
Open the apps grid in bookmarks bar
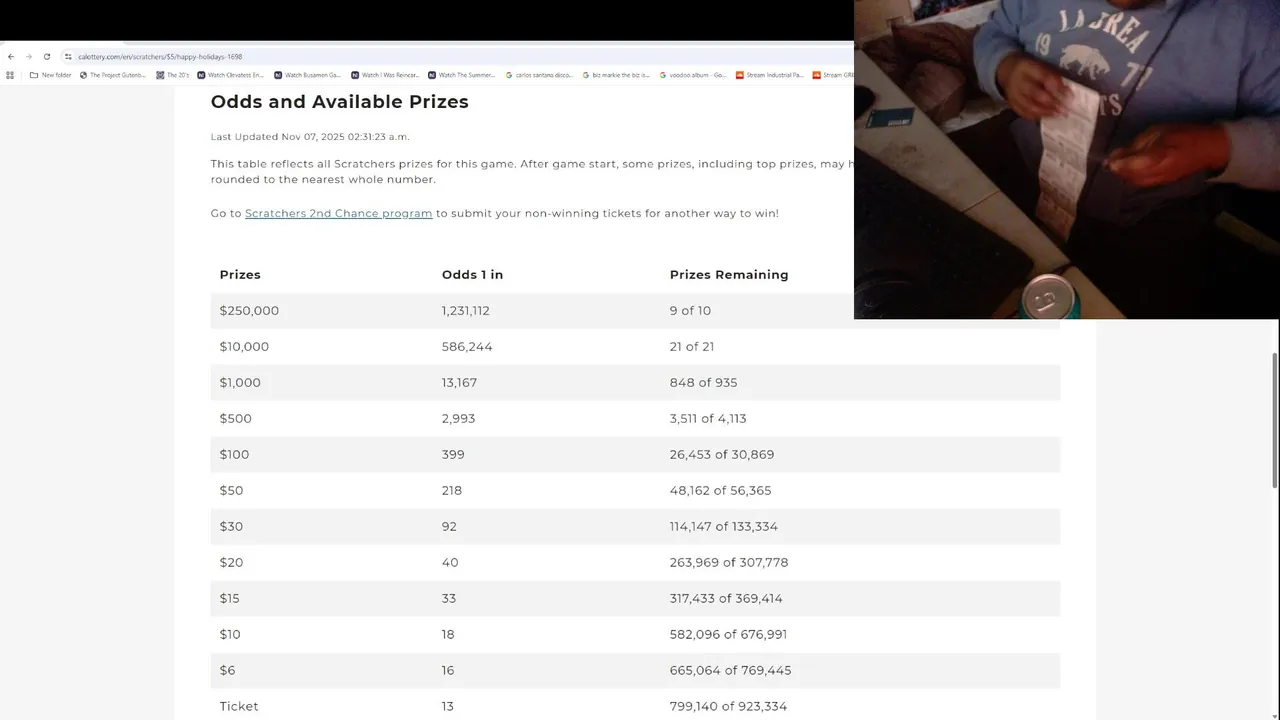tap(10, 75)
